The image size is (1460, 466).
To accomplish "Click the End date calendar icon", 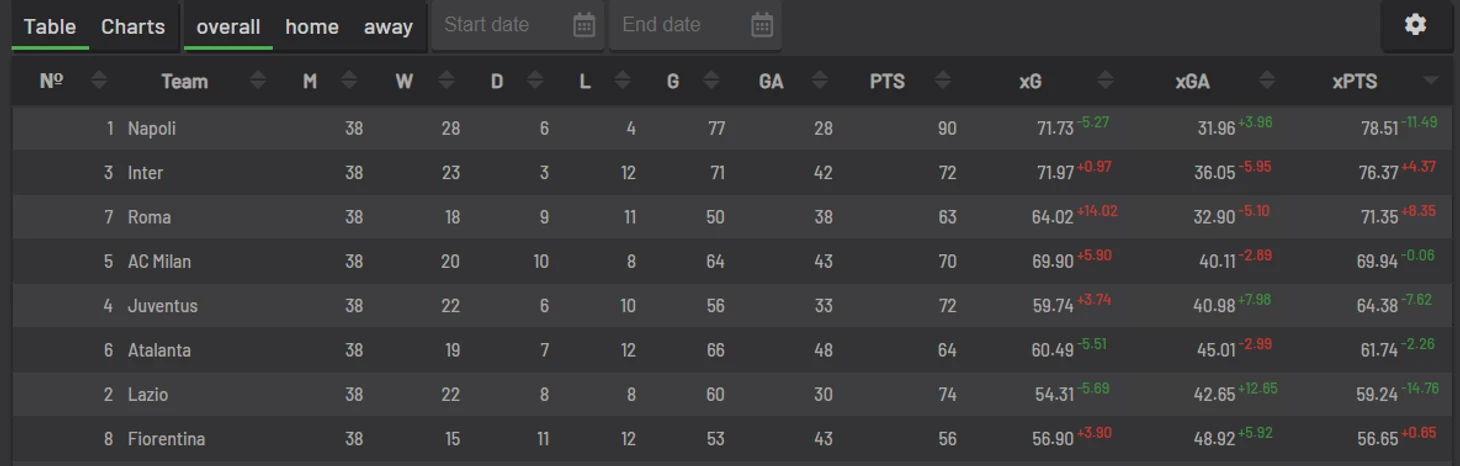I will tap(762, 25).
